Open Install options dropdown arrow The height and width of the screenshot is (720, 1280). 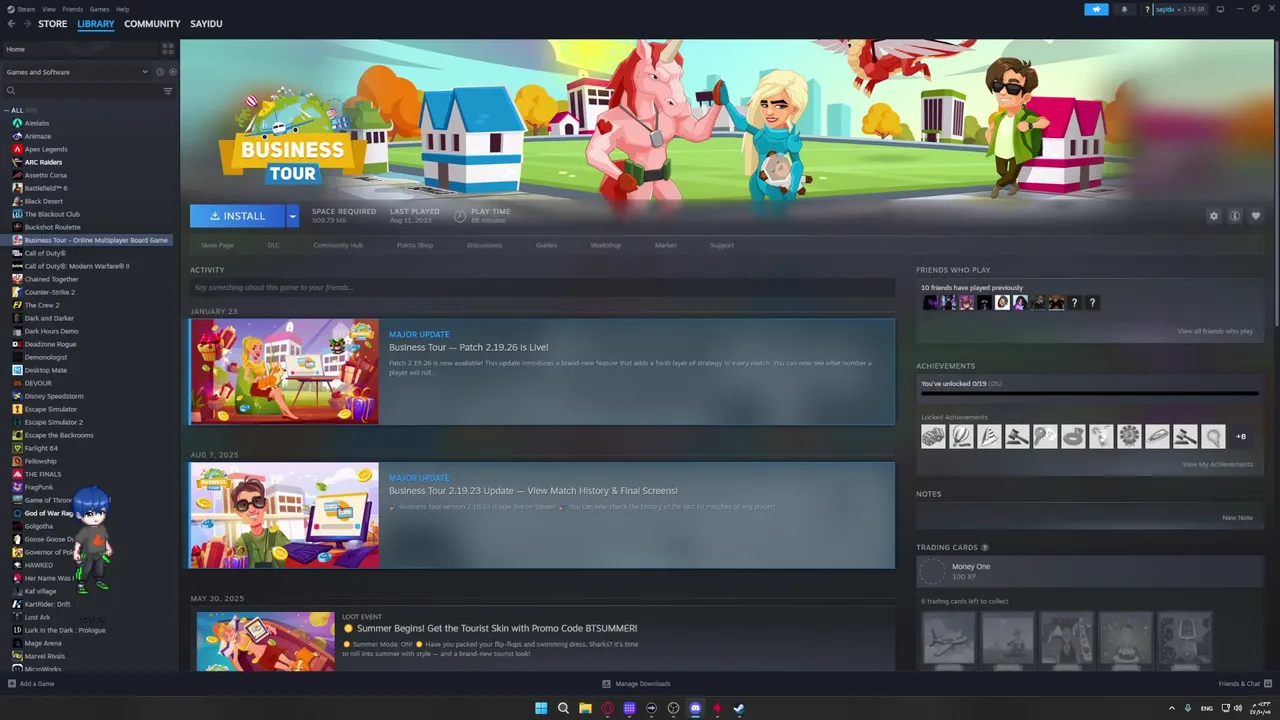click(292, 216)
